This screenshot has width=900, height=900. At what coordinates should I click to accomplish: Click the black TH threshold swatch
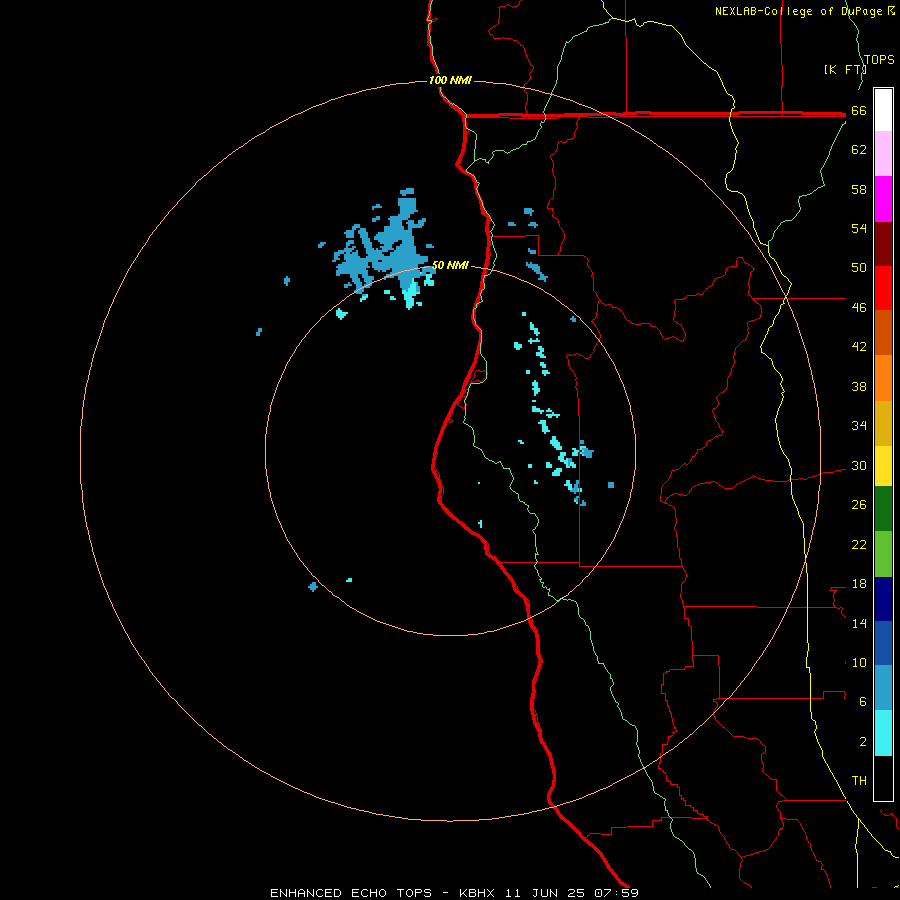tap(883, 778)
